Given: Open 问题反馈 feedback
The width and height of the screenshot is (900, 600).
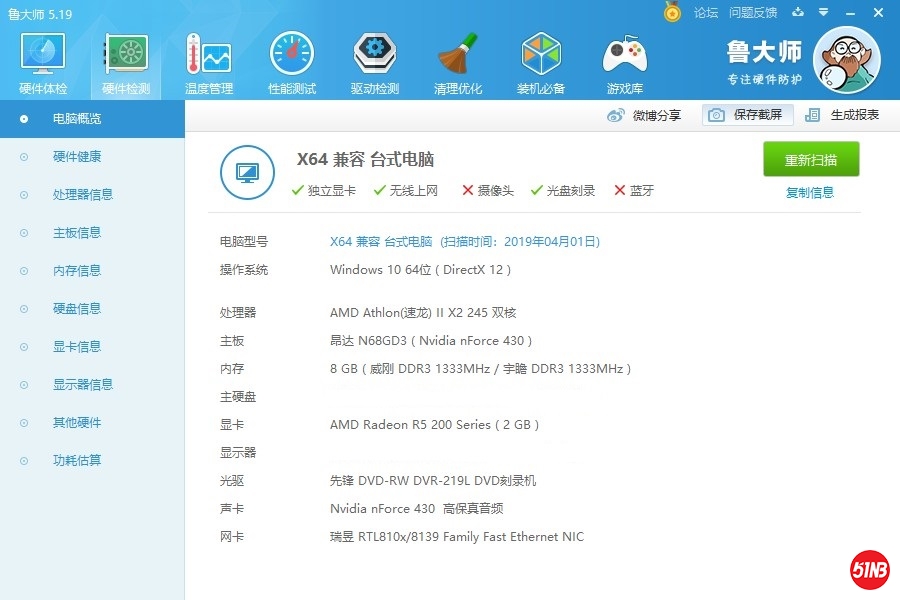Looking at the screenshot, I should pos(753,12).
